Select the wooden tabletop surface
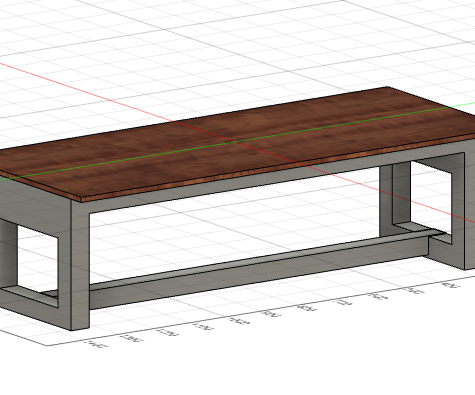475x395 pixels. click(x=233, y=143)
